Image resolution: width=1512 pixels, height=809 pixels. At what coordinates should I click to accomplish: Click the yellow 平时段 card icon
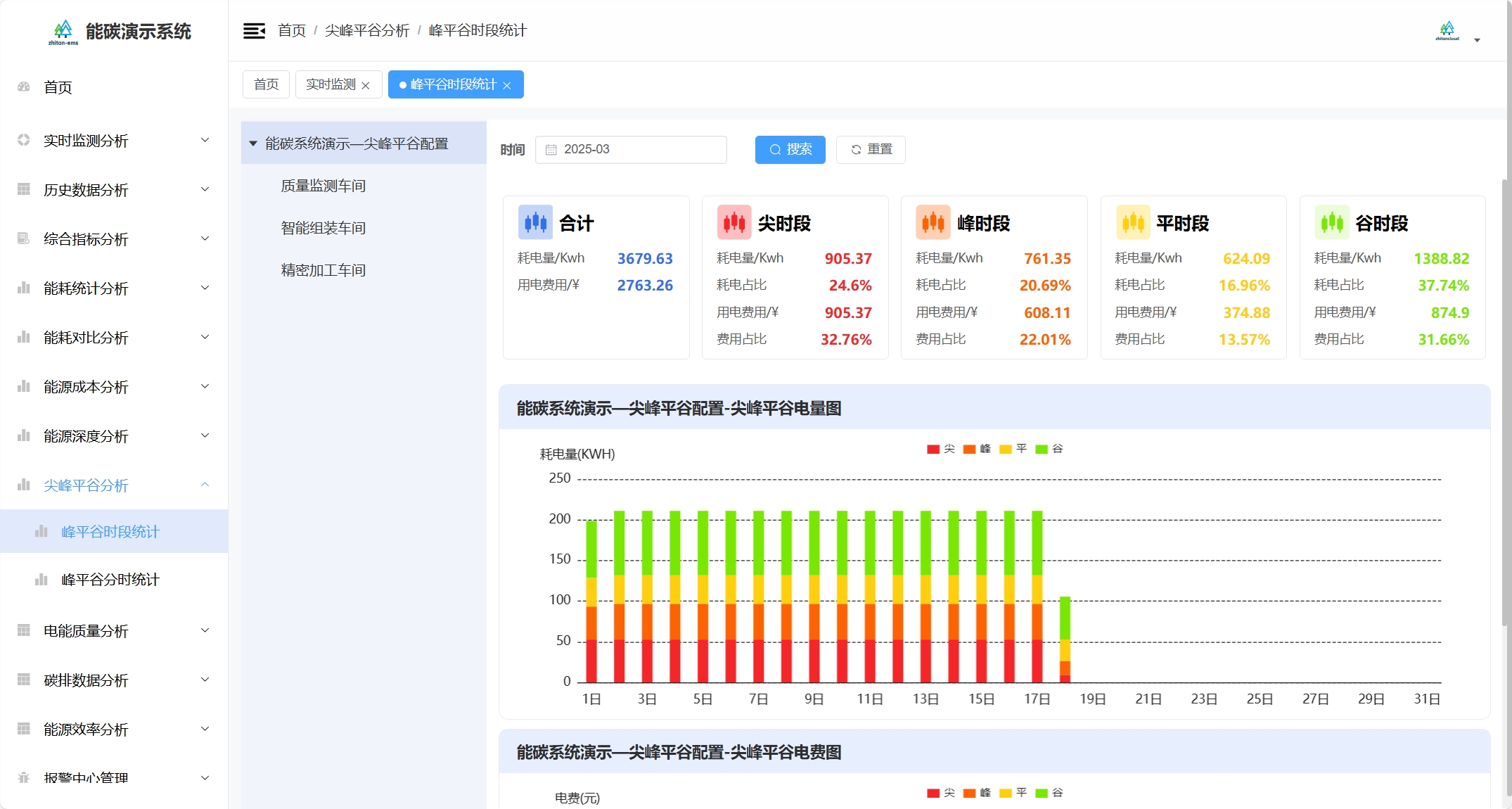click(1132, 223)
